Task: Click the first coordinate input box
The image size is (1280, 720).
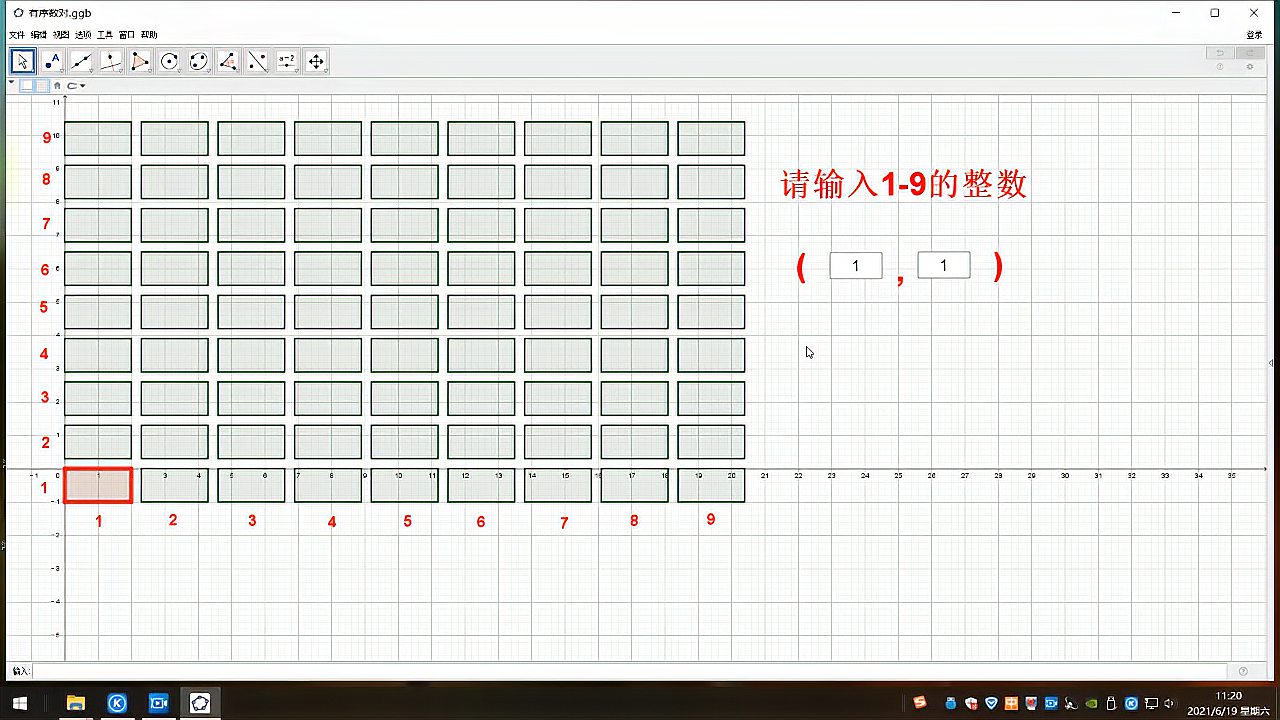Action: point(856,266)
